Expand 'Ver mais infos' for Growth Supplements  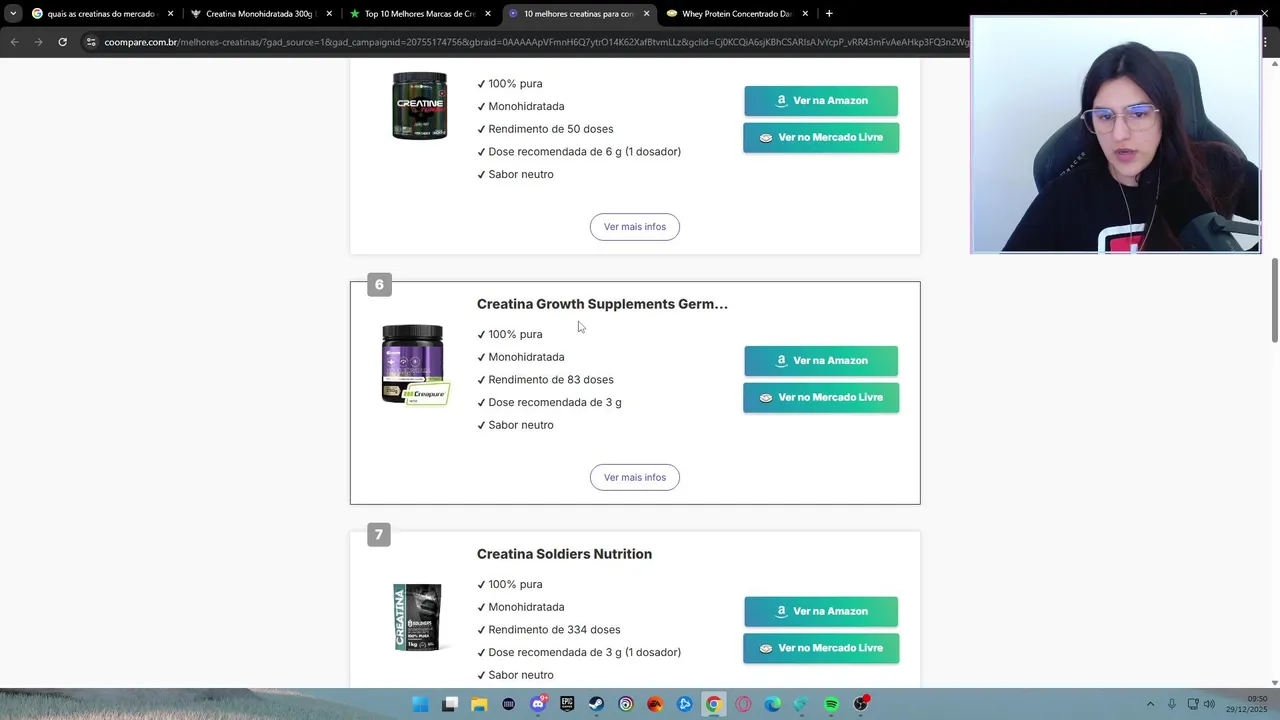(635, 477)
